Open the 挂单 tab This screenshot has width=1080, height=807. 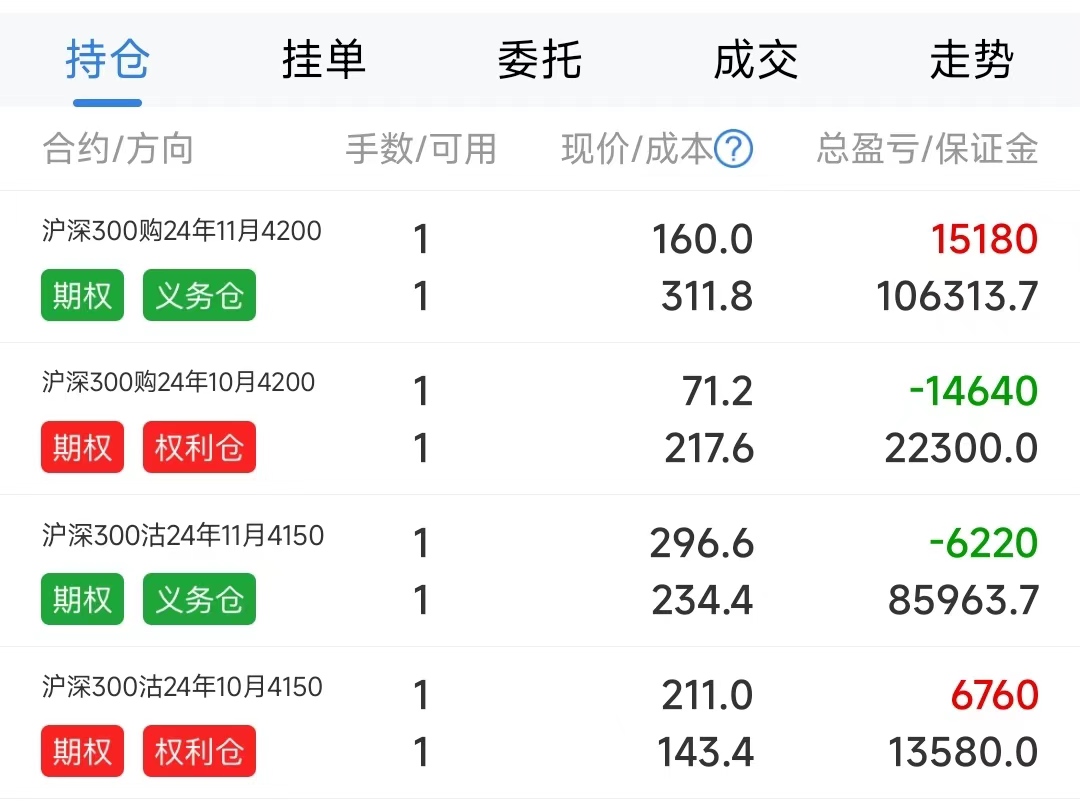(323, 60)
